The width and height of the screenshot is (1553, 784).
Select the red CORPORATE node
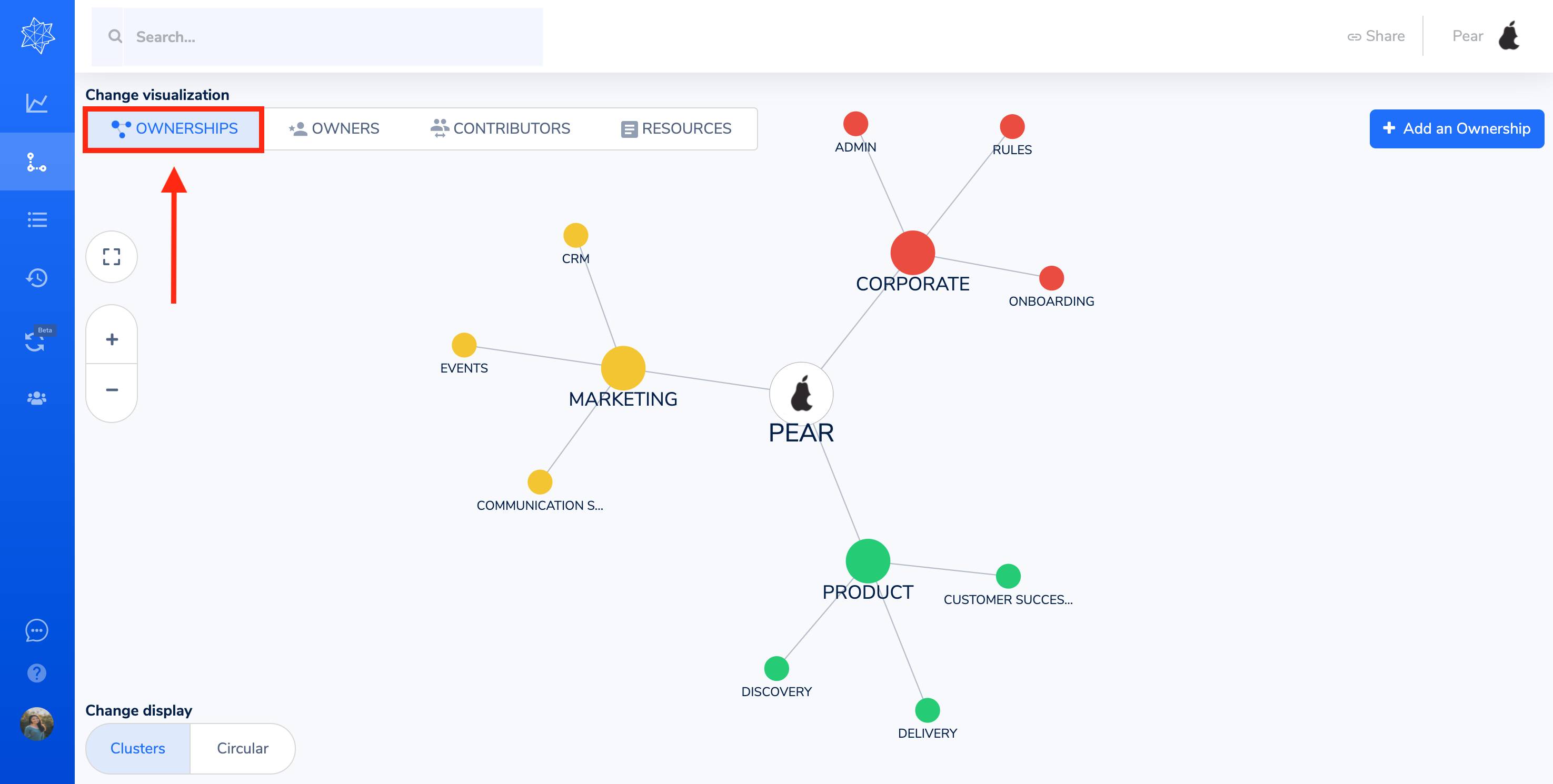tap(912, 253)
